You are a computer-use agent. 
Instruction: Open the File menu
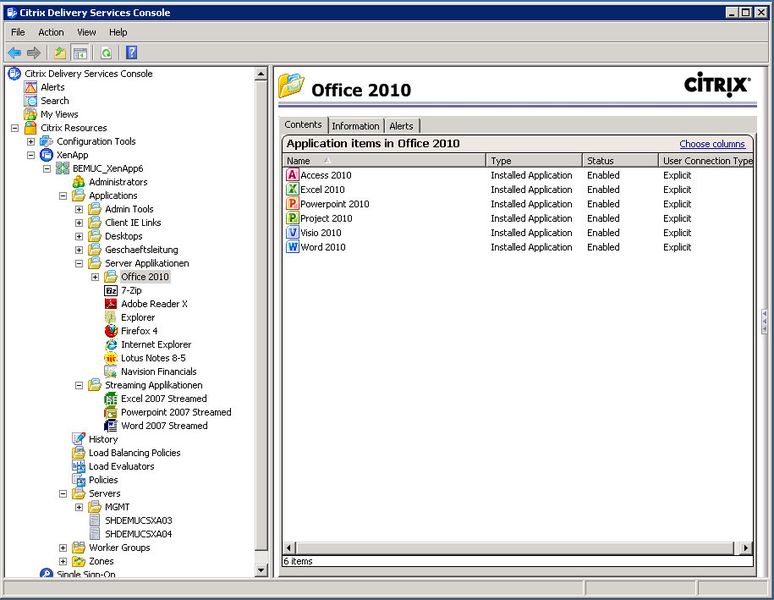[18, 32]
